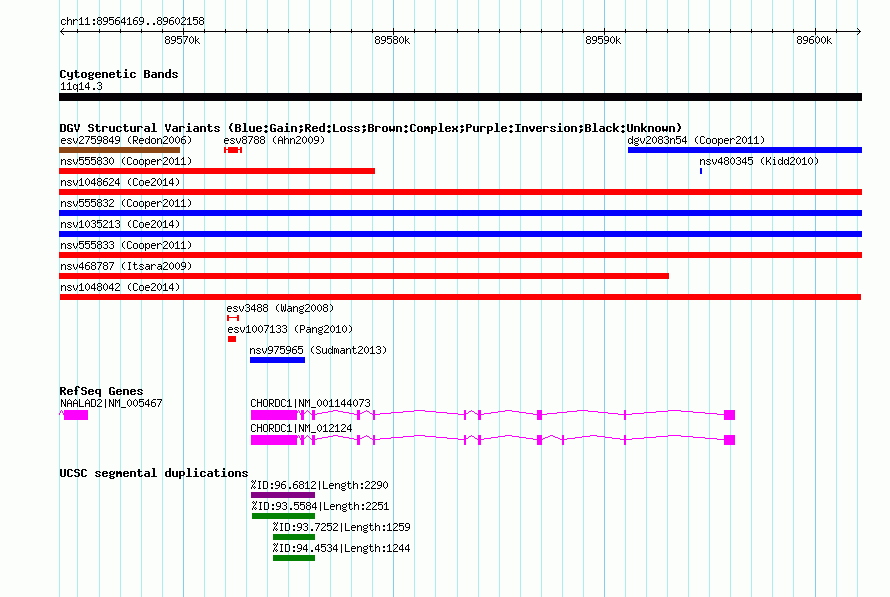This screenshot has height=597, width=890.
Task: Select the red nsv1048042 loss bar
Action: 460,297
